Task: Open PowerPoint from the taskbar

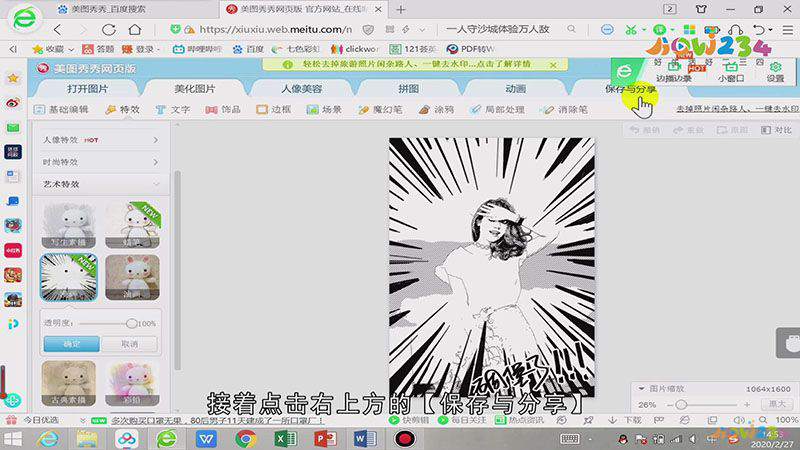Action: [325, 439]
